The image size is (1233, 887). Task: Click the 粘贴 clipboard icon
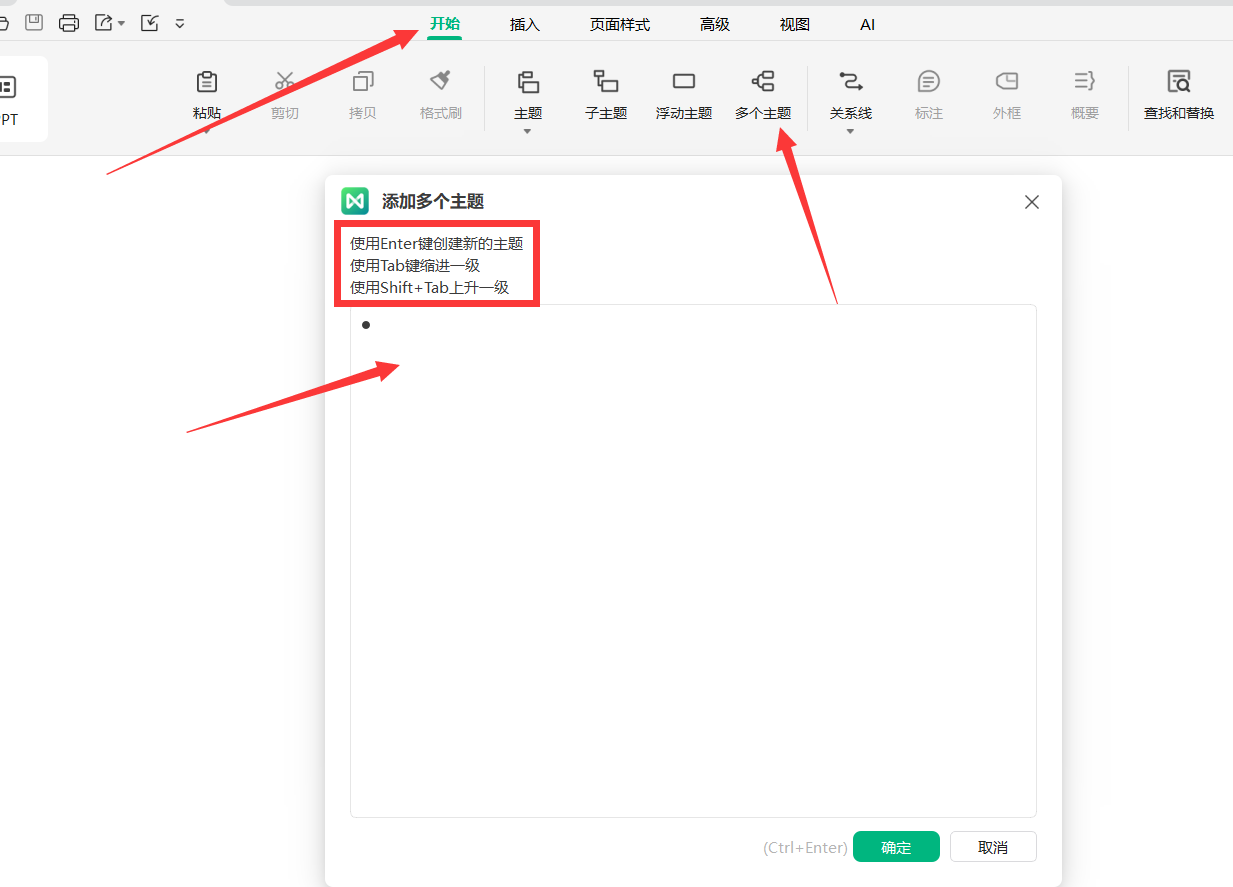pyautogui.click(x=207, y=82)
